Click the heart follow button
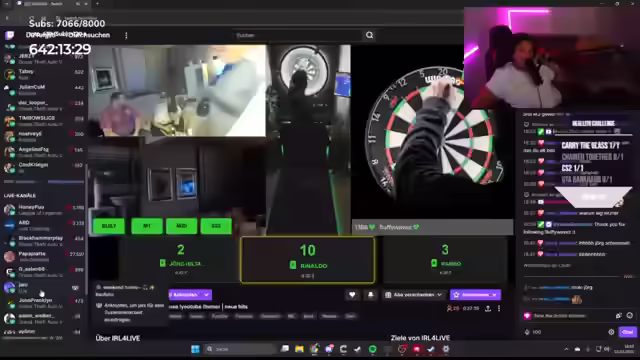This screenshot has width=640, height=360. tap(352, 294)
